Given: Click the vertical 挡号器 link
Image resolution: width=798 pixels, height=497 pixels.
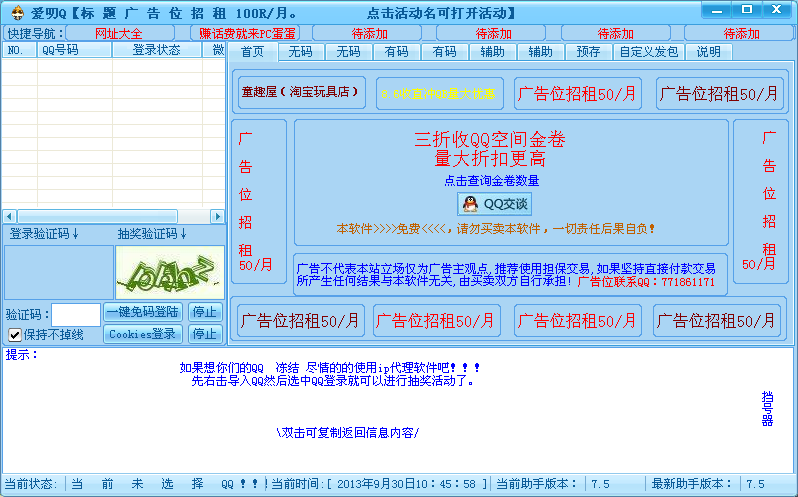Looking at the screenshot, I should tap(767, 408).
